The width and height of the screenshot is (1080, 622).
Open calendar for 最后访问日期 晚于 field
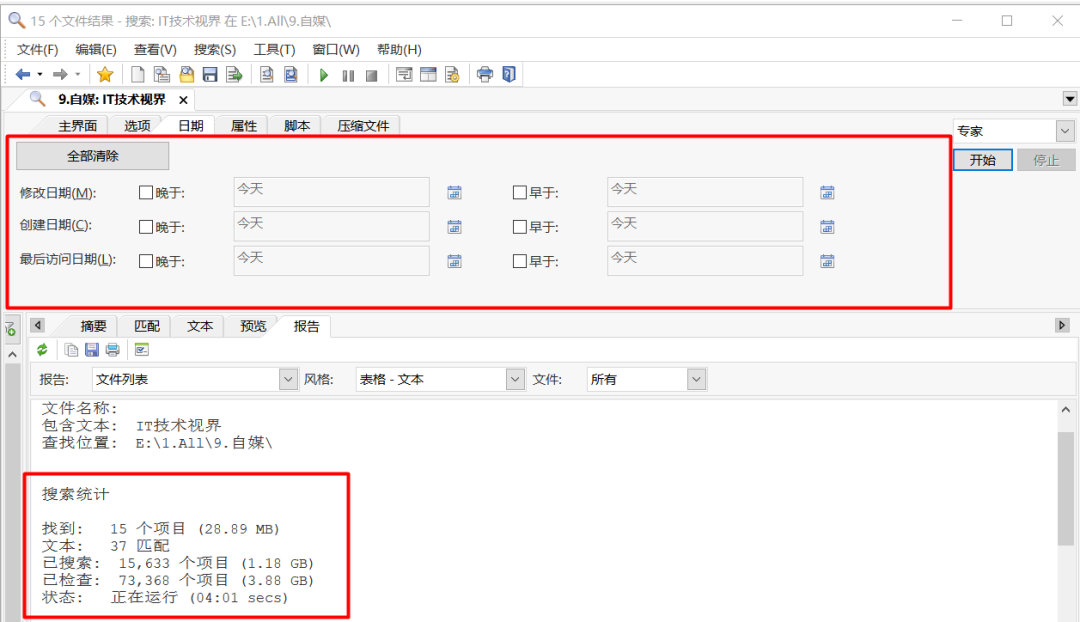(x=455, y=261)
